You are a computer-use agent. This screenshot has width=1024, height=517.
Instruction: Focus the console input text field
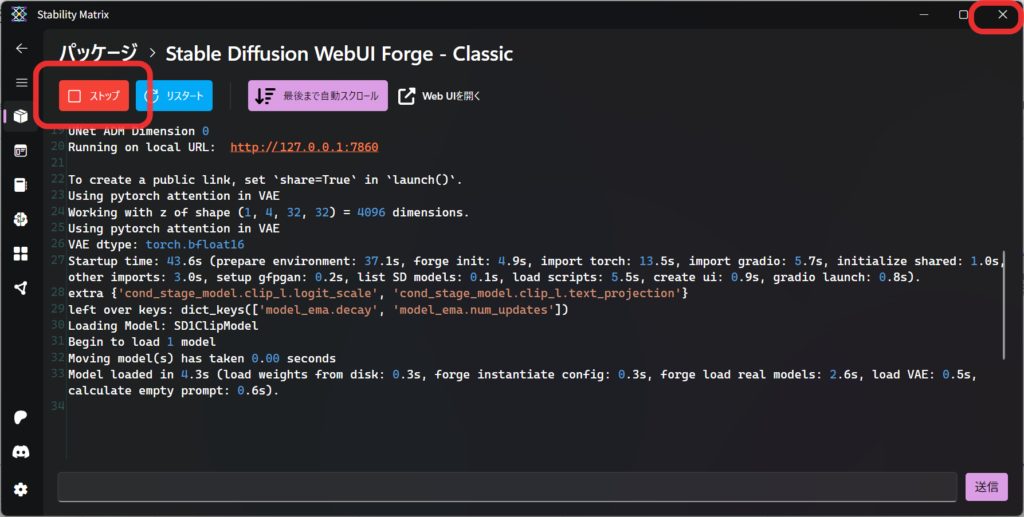click(x=507, y=487)
